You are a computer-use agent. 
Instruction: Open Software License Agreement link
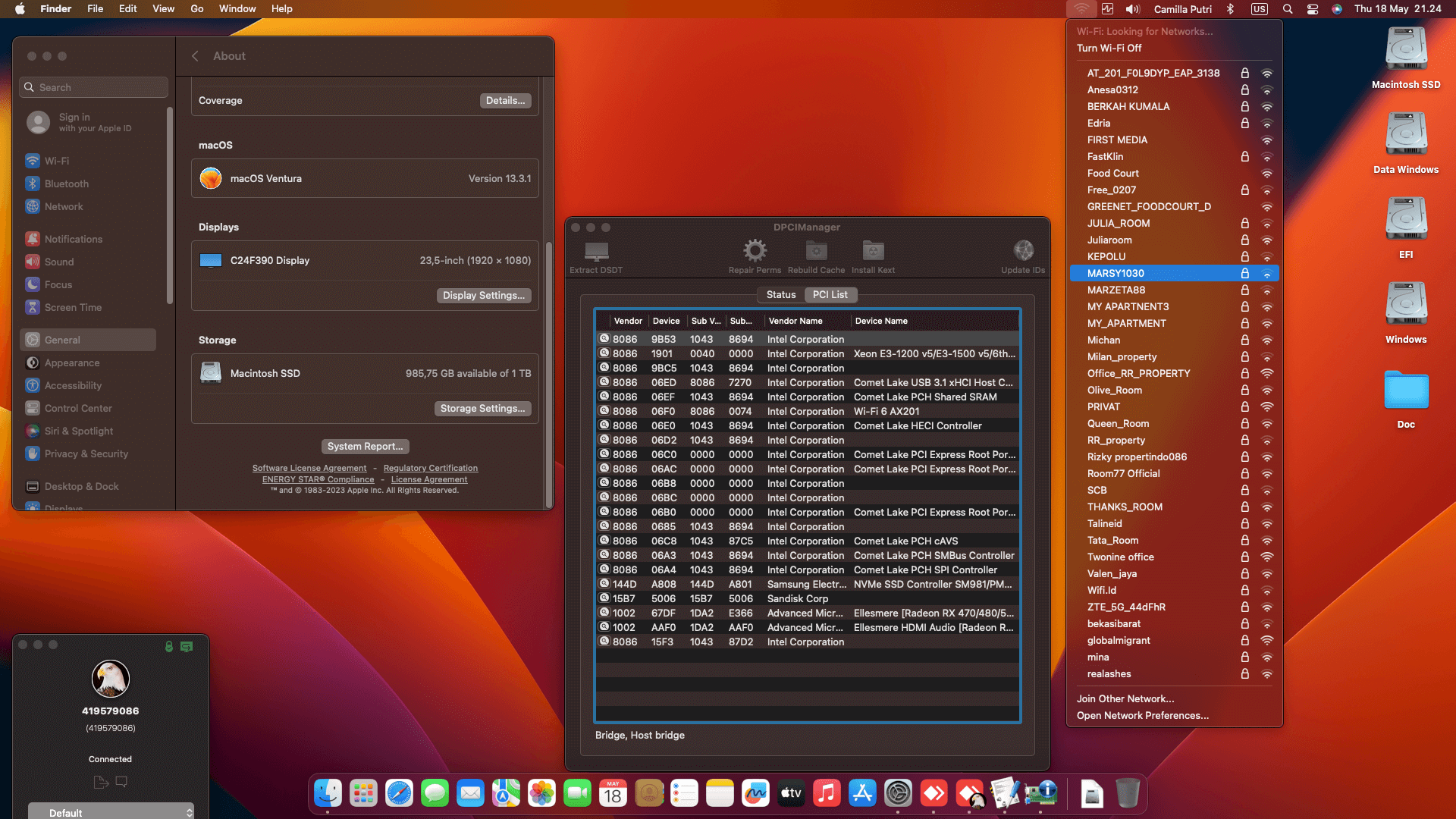coord(309,469)
